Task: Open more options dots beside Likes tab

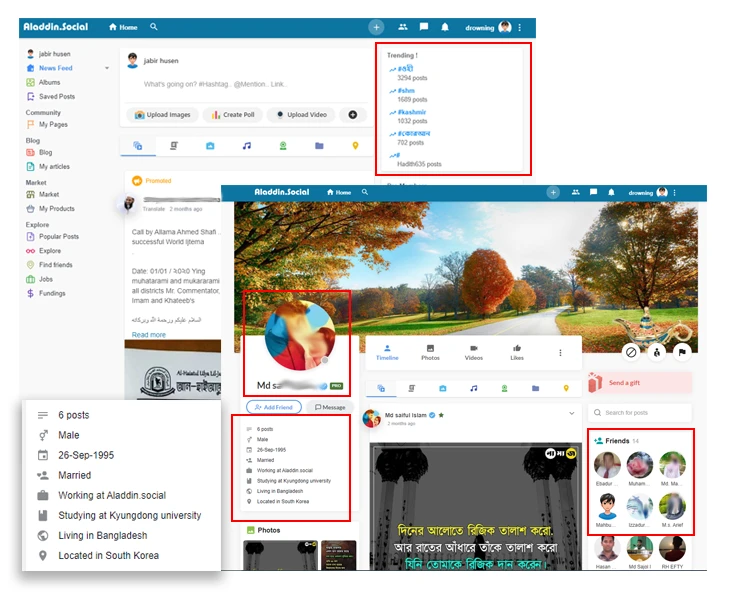Action: 560,353
